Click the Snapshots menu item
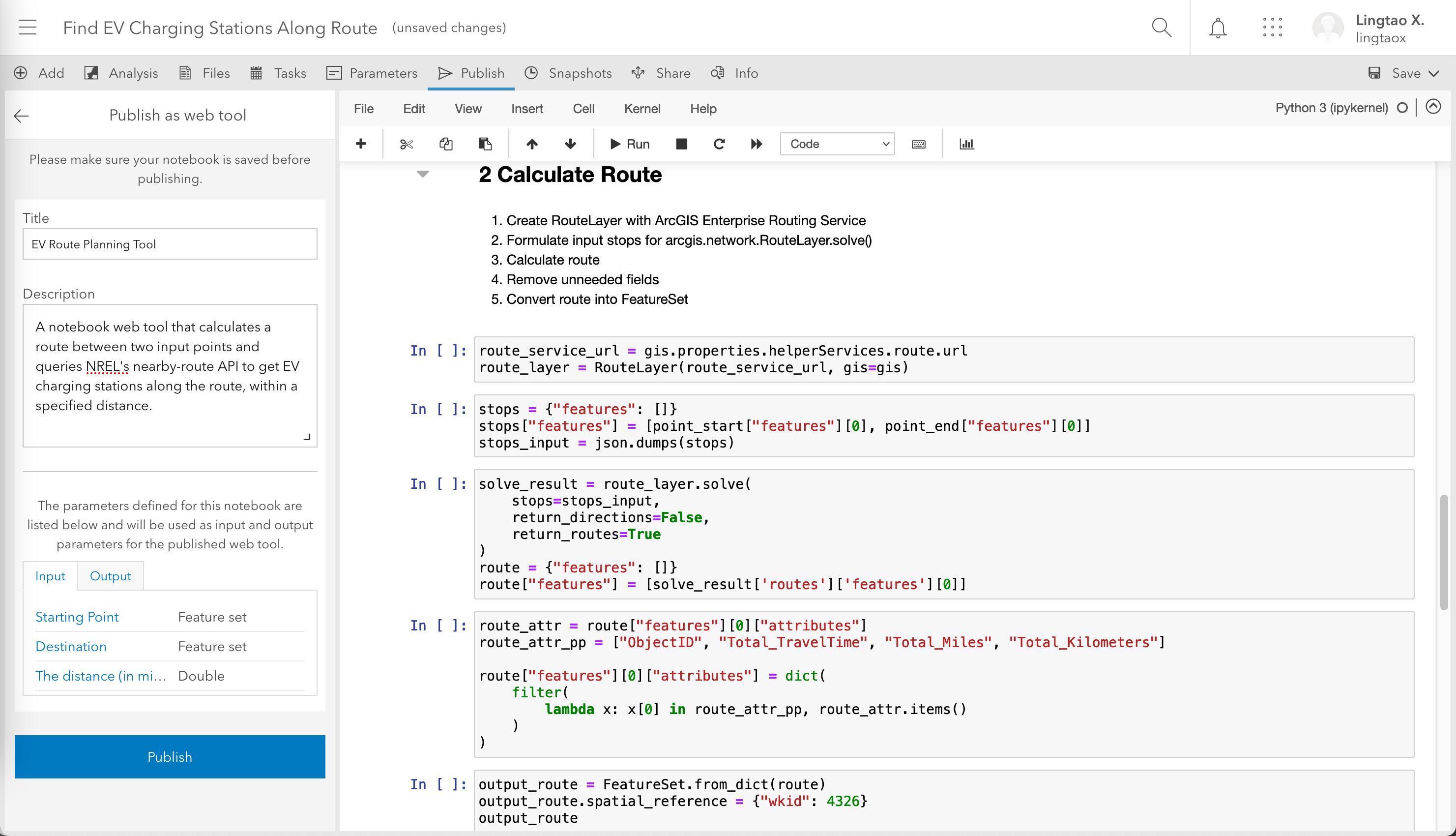 [x=580, y=73]
